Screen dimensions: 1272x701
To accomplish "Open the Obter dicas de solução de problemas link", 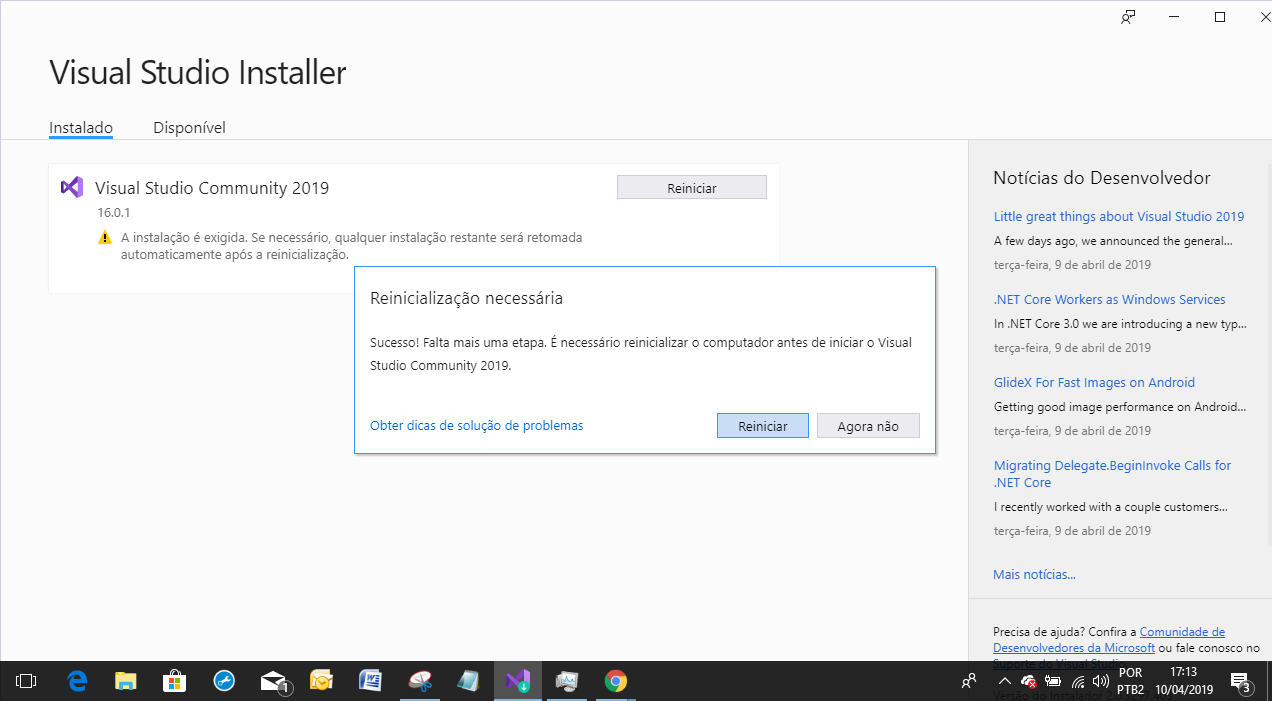I will pyautogui.click(x=476, y=425).
